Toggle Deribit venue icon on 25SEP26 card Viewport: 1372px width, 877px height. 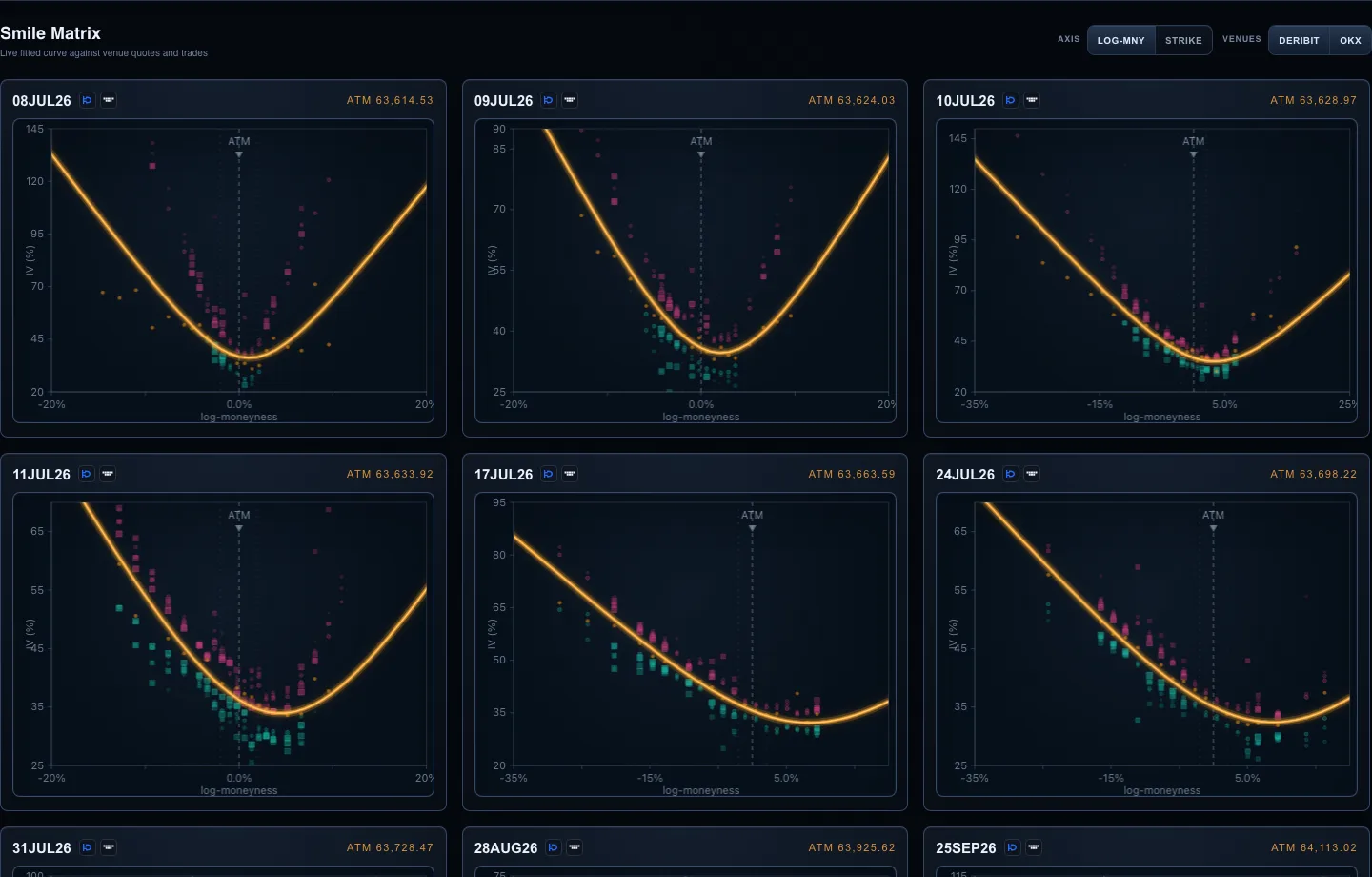[1013, 847]
